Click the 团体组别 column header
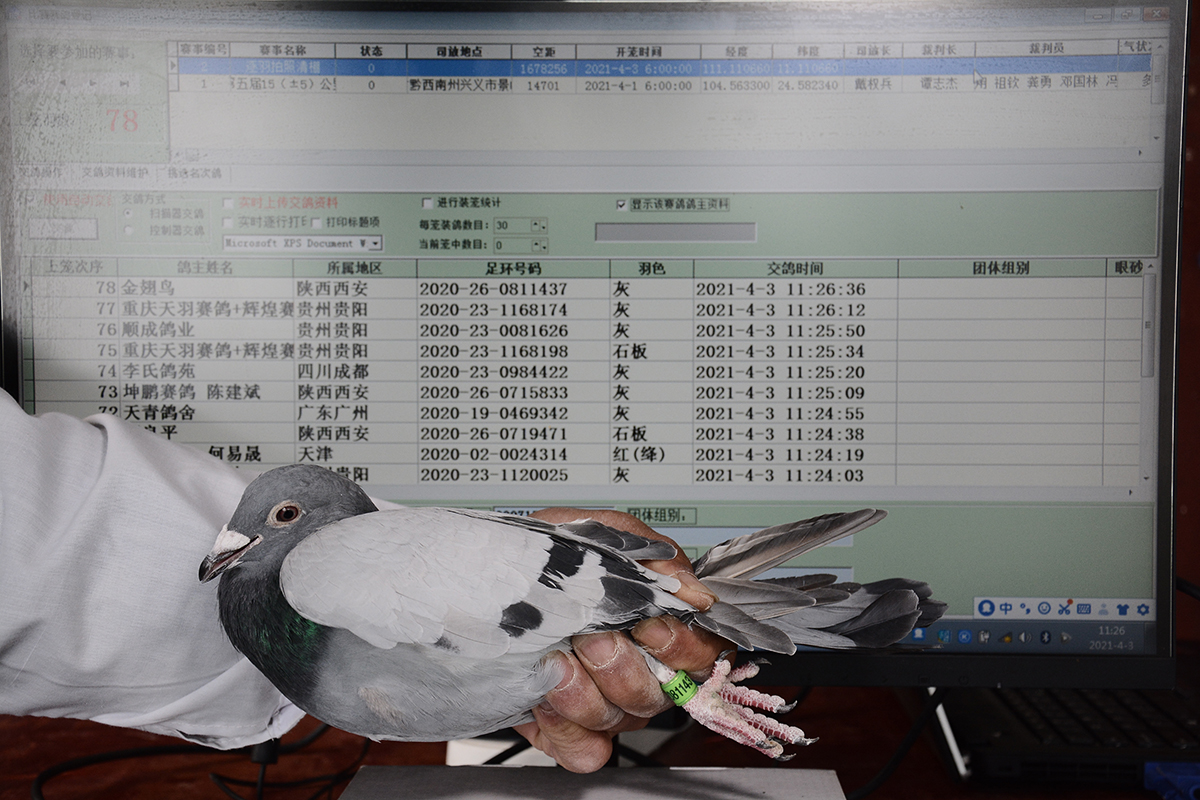The height and width of the screenshot is (800, 1200). pyautogui.click(x=1001, y=268)
